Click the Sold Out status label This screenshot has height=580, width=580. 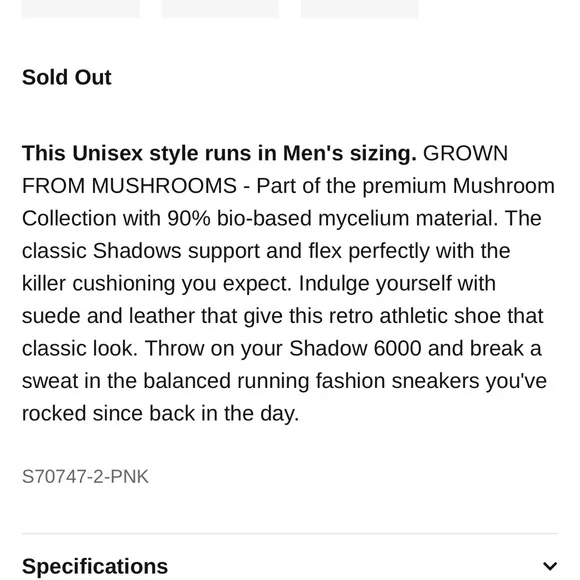pos(67,77)
